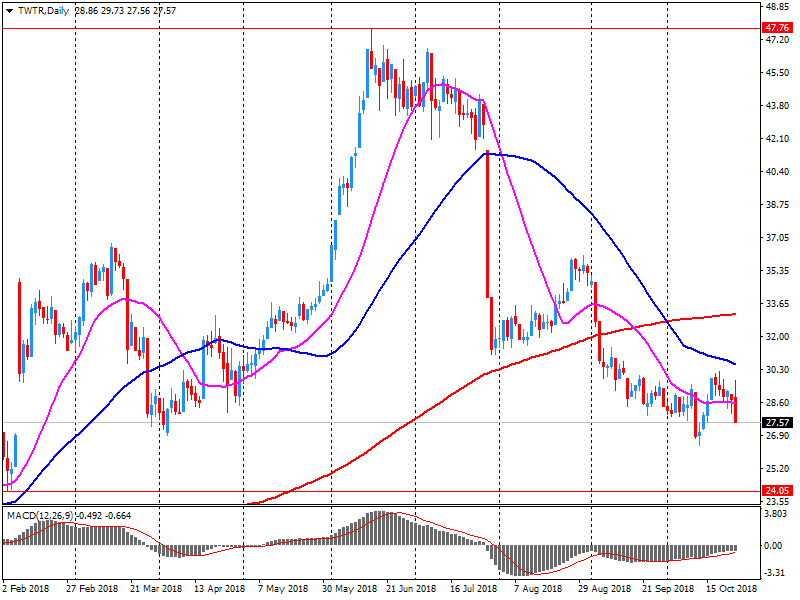800x600 pixels.
Task: Select the MACD scale value 0.00
Action: [x=773, y=546]
